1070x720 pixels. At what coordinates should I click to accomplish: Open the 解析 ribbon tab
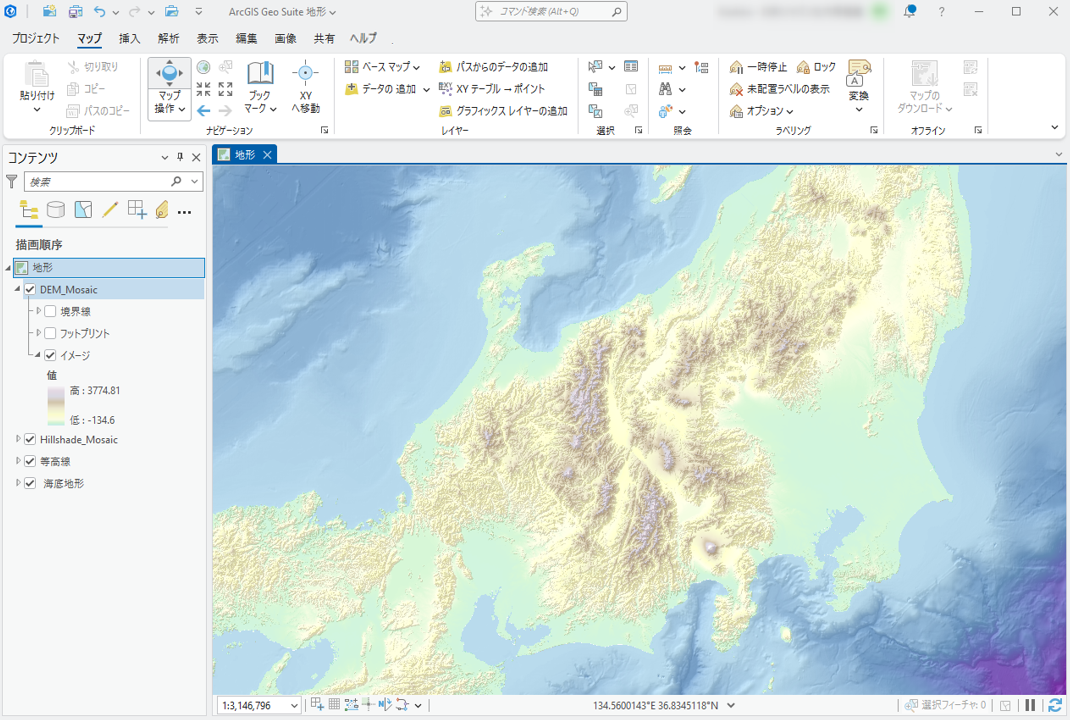[168, 39]
